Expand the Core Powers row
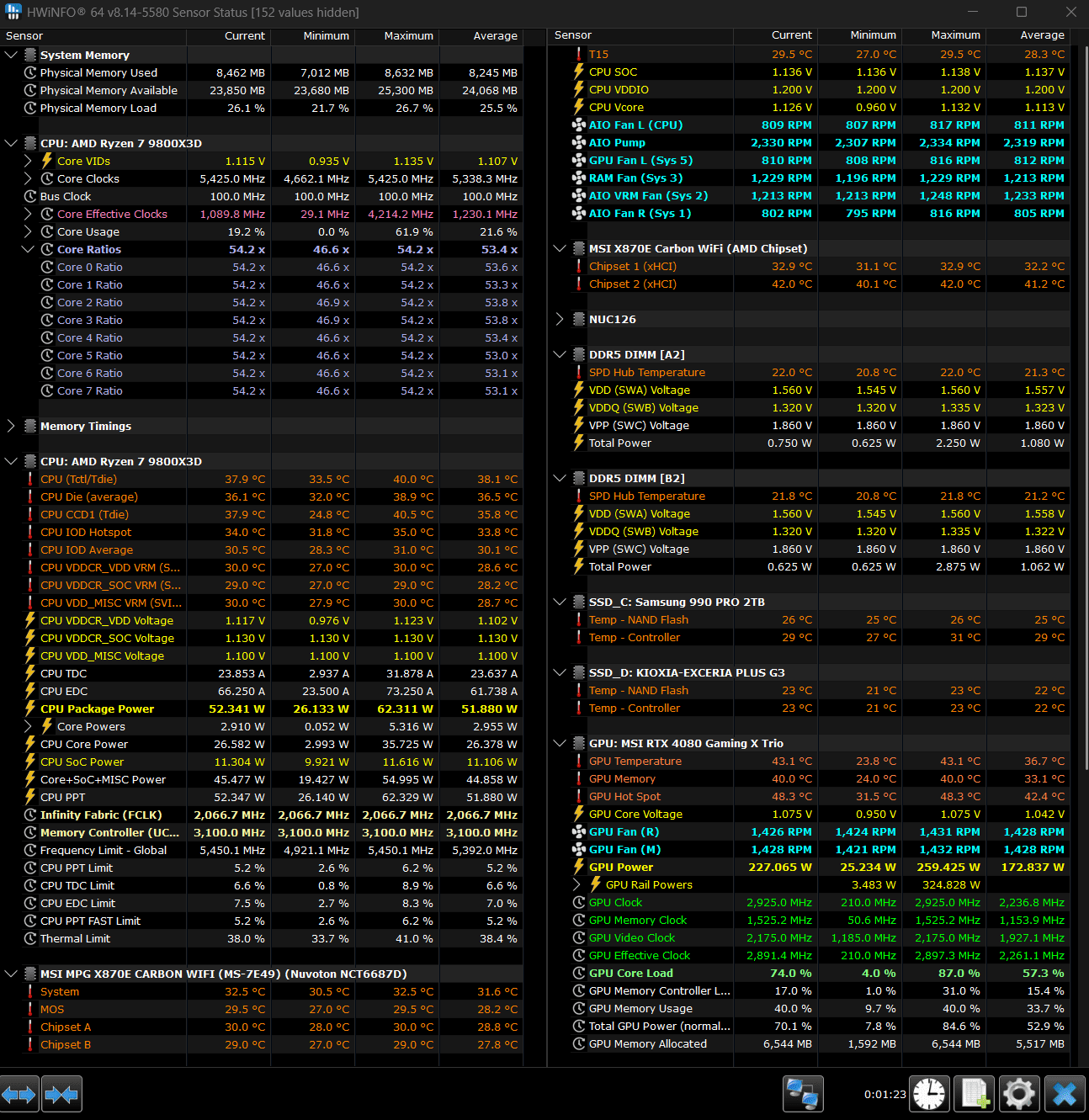Image resolution: width=1089 pixels, height=1120 pixels. [x=28, y=726]
